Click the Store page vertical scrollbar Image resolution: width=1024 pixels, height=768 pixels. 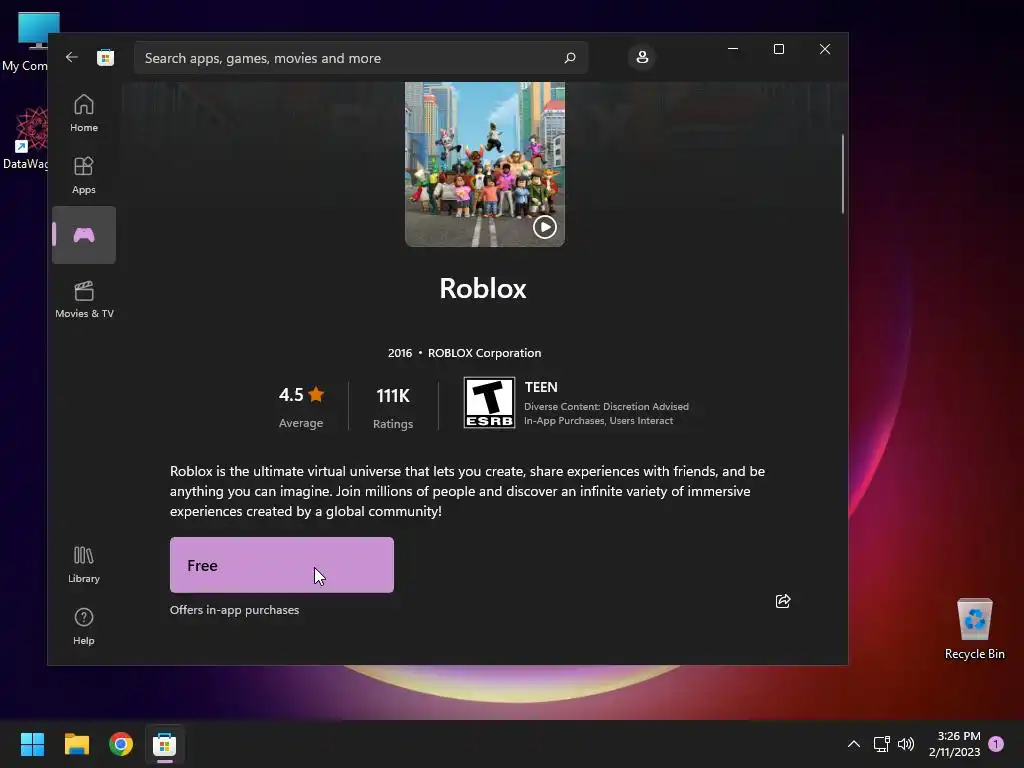[842, 174]
